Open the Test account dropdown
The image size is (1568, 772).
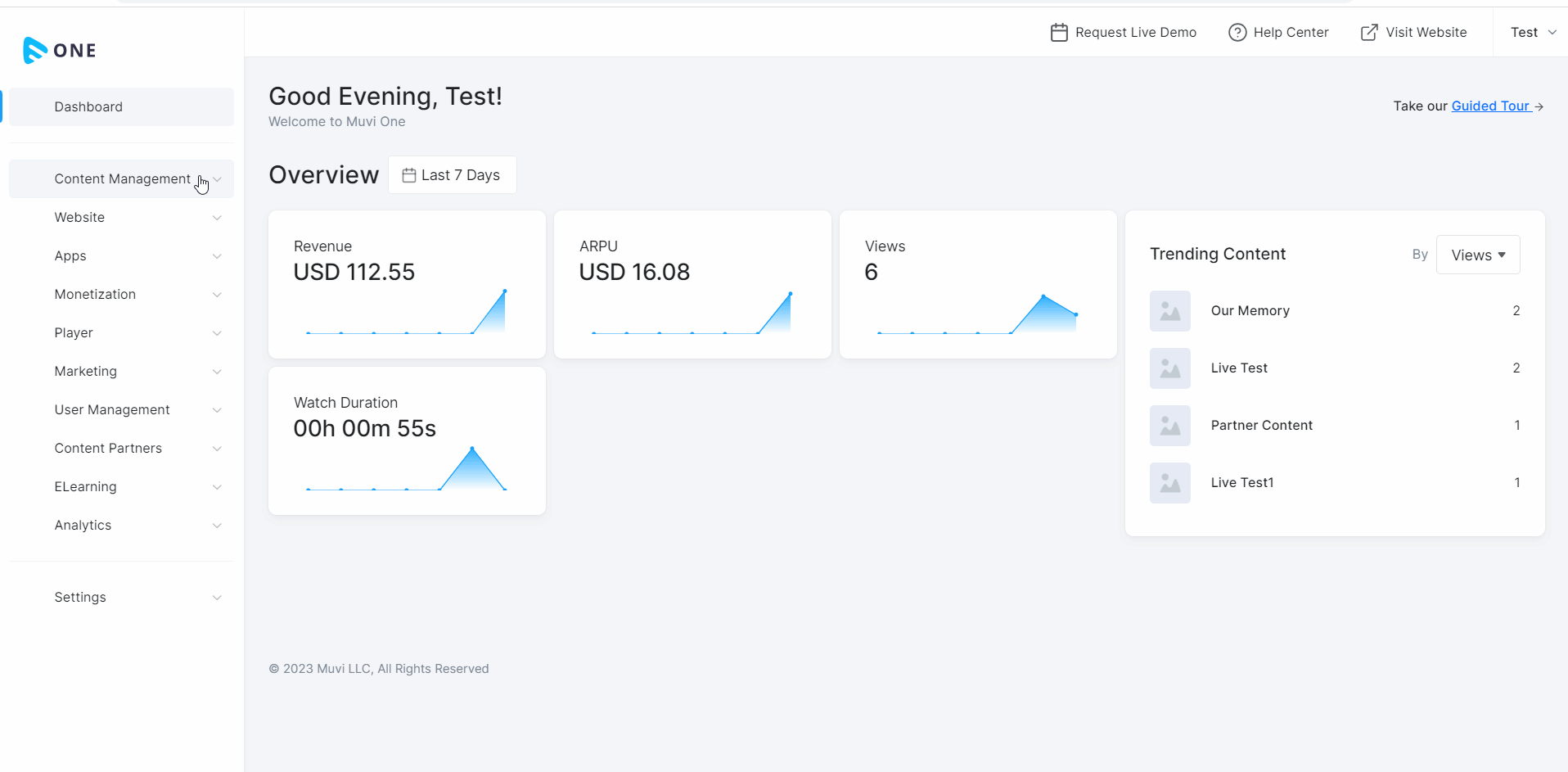pos(1532,33)
